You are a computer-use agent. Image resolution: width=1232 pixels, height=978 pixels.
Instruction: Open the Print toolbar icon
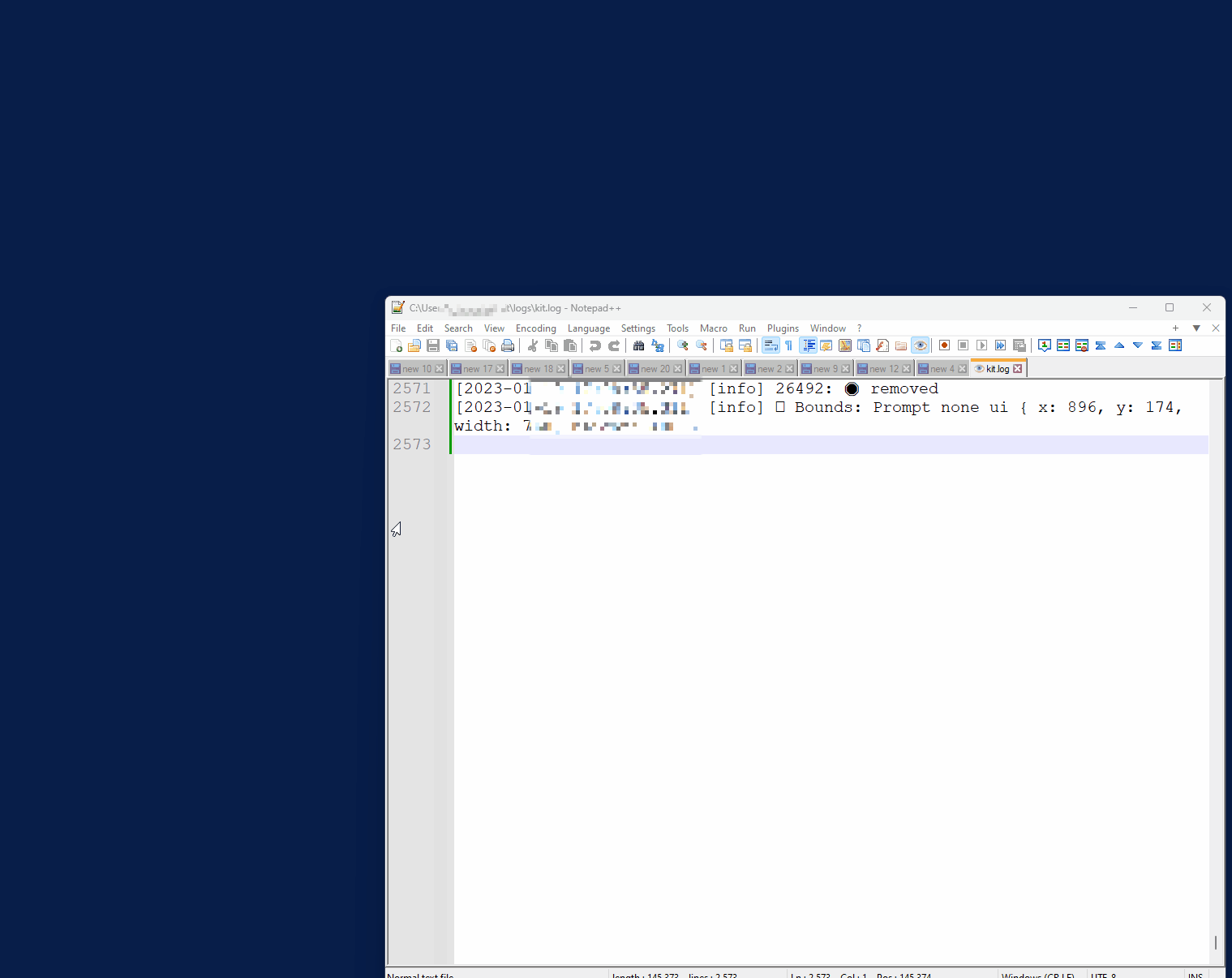(508, 346)
